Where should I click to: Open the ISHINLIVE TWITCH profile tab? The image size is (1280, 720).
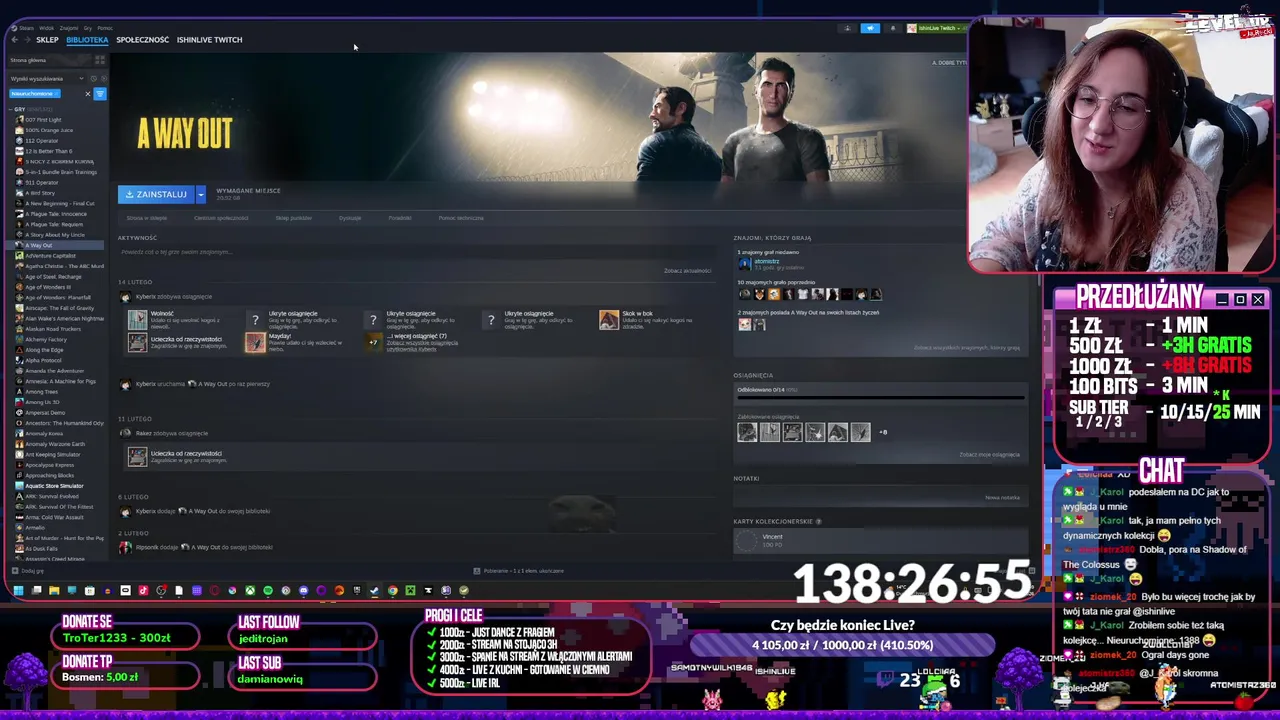tap(209, 40)
